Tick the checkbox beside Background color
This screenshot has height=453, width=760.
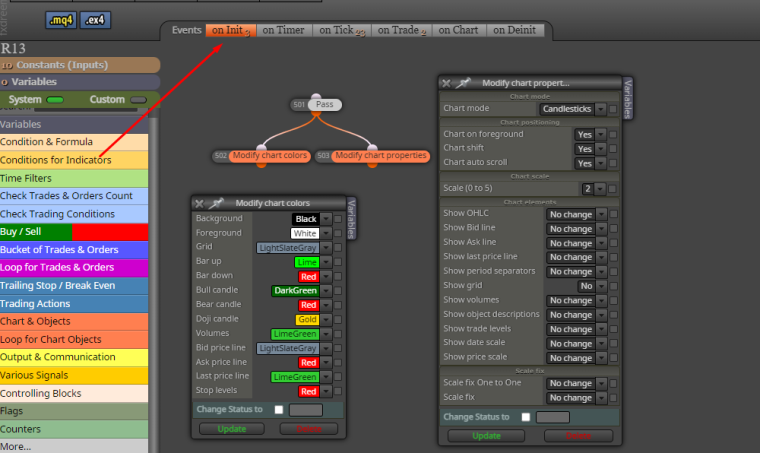pos(338,219)
